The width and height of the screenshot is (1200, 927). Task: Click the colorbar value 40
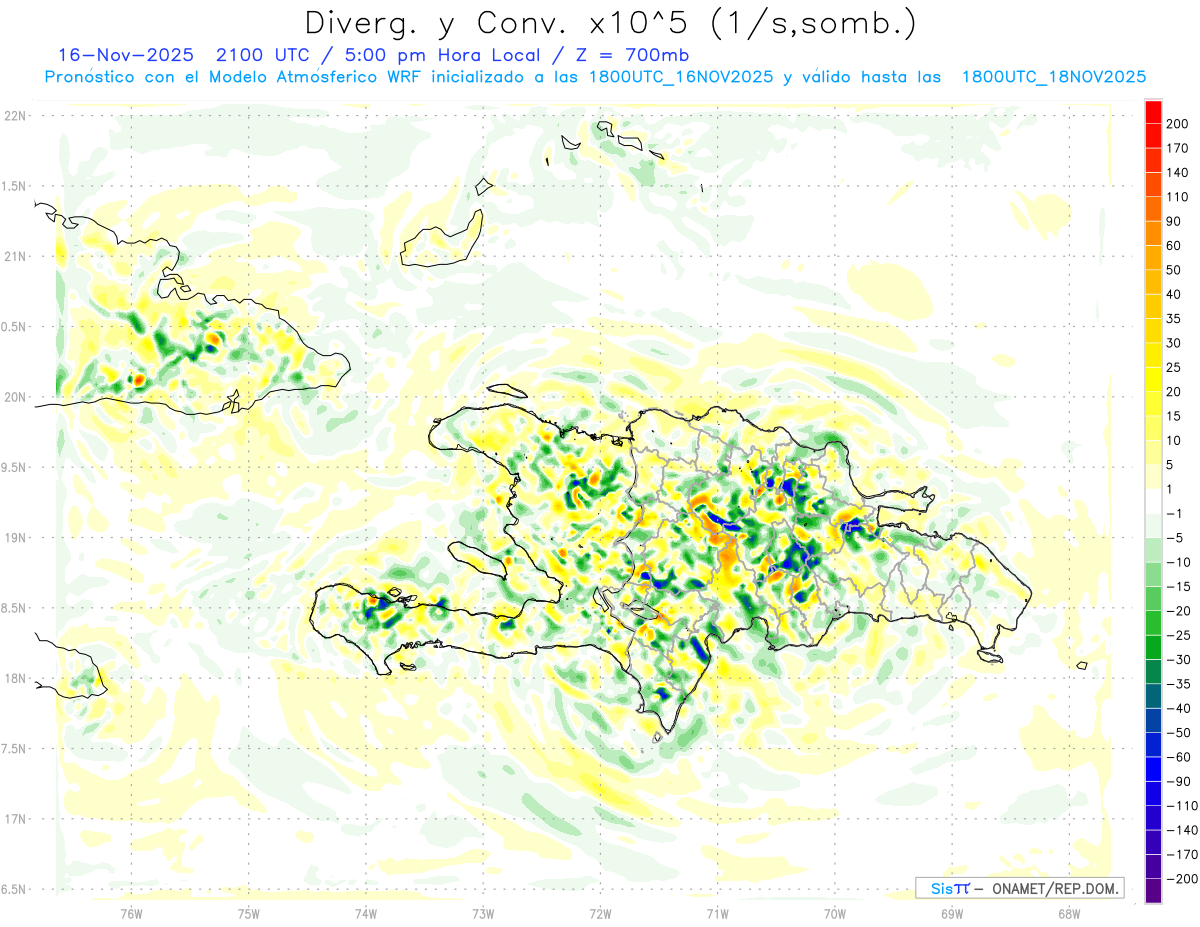(1174, 295)
